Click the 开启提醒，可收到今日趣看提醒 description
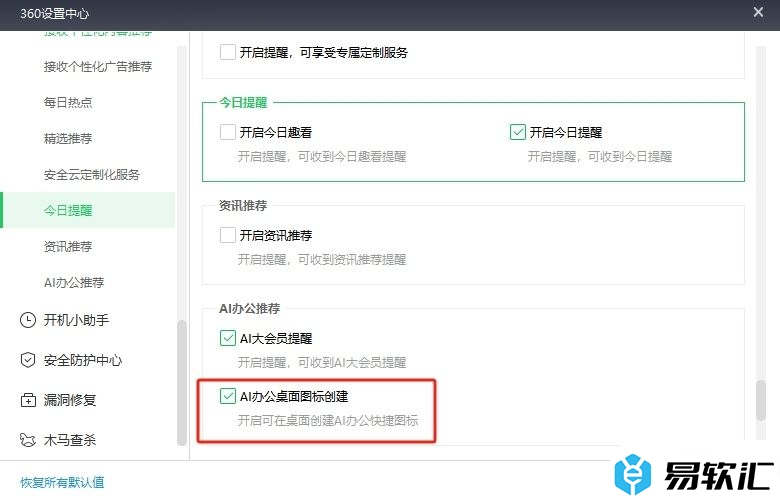The height and width of the screenshot is (500, 780). 322,157
